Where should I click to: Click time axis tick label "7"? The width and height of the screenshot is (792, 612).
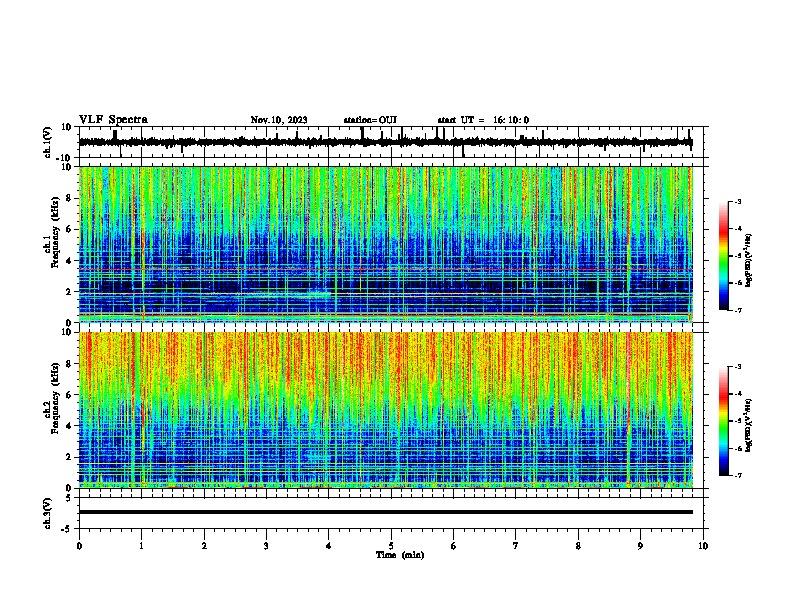coord(516,546)
